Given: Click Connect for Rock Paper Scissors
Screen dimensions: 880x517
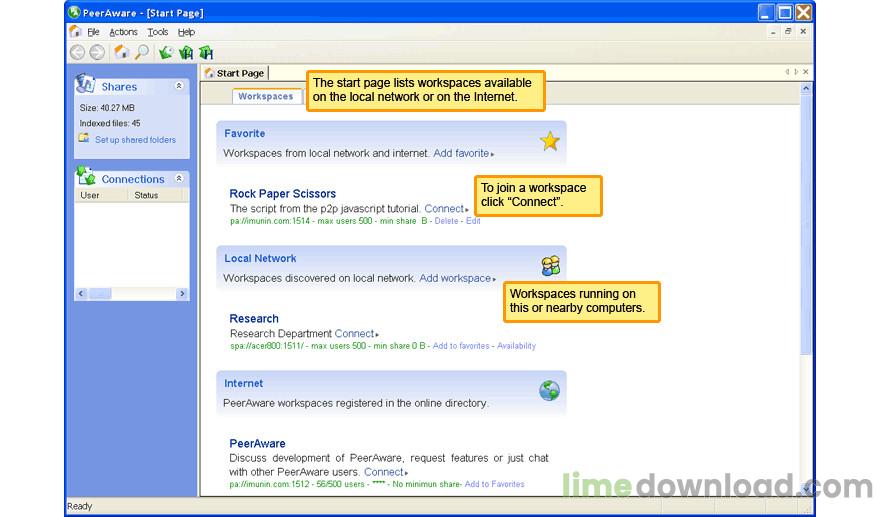Looking at the screenshot, I should click(x=444, y=208).
